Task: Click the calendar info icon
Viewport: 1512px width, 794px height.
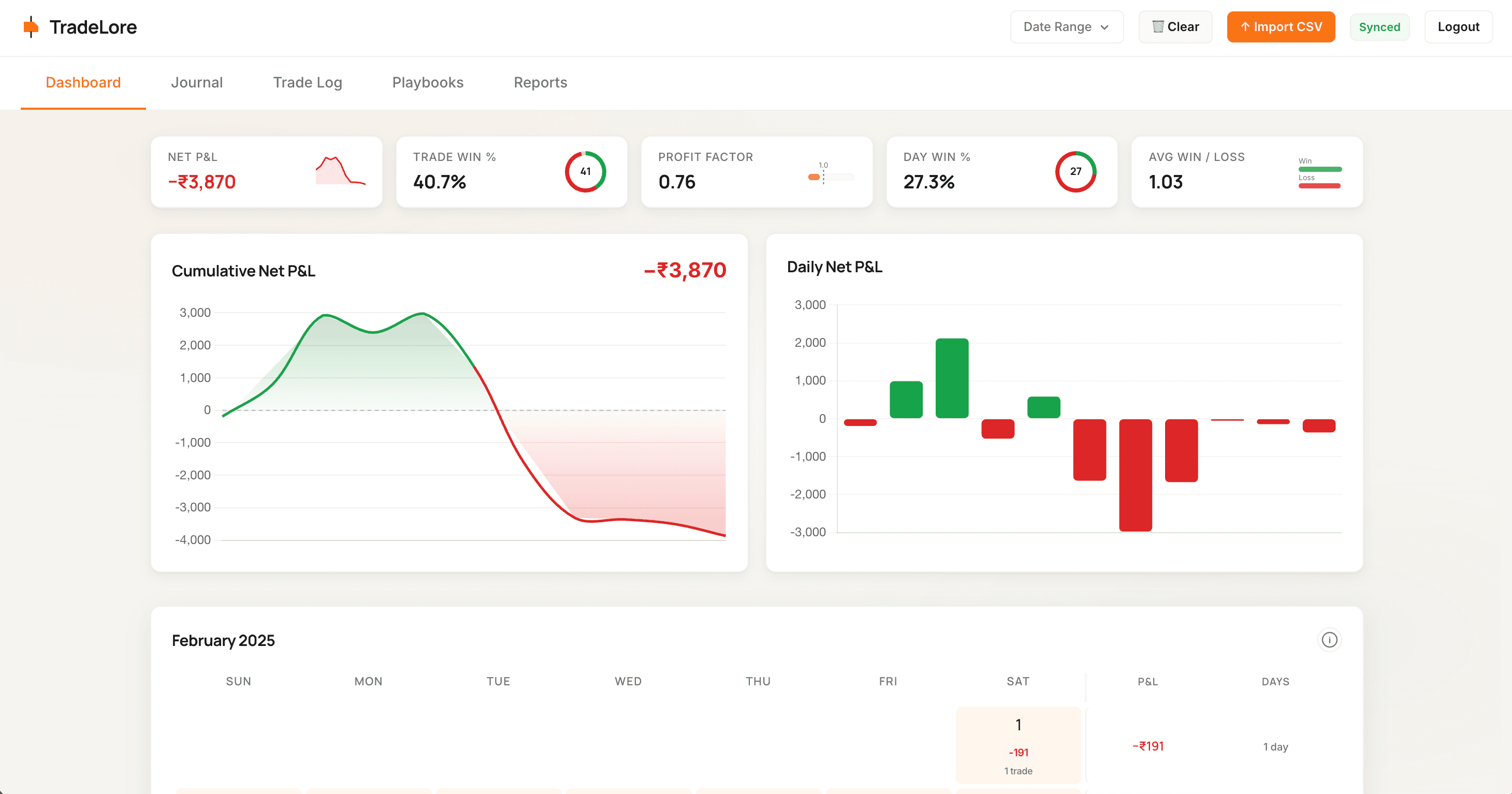Action: [x=1329, y=640]
